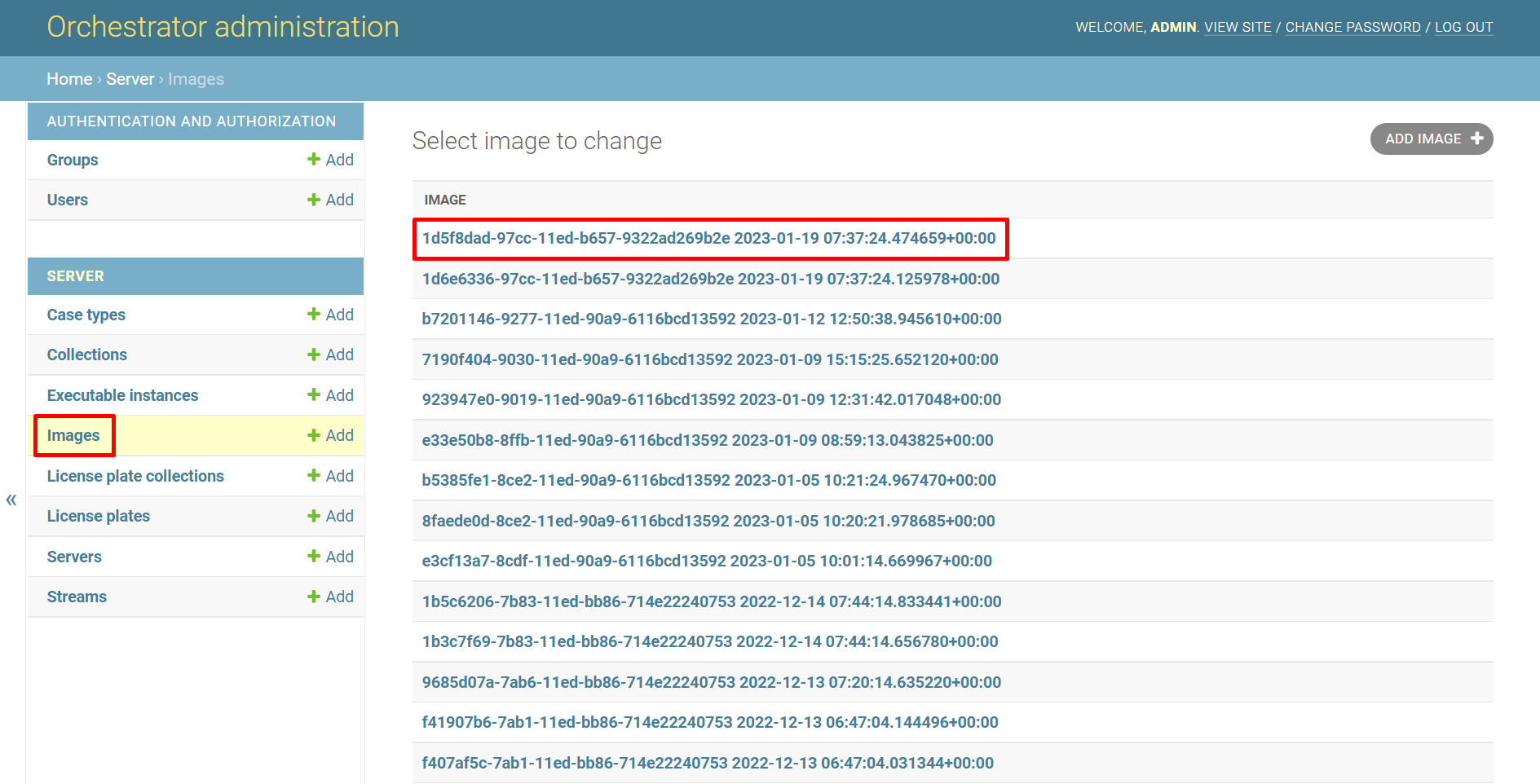This screenshot has height=784, width=1540.
Task: Click the plus Add icon beside Users
Action: coord(330,200)
